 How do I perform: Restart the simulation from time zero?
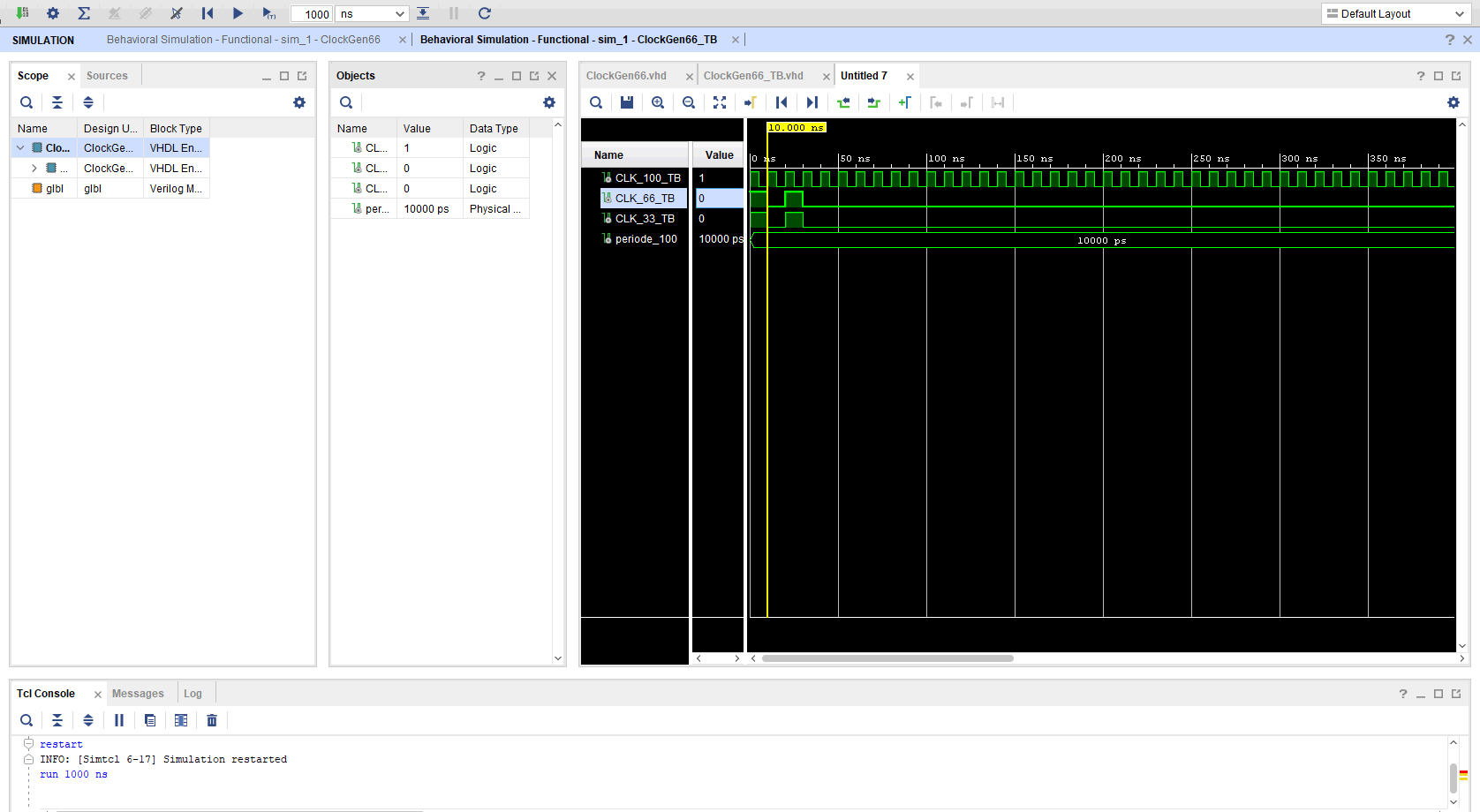pyautogui.click(x=208, y=13)
